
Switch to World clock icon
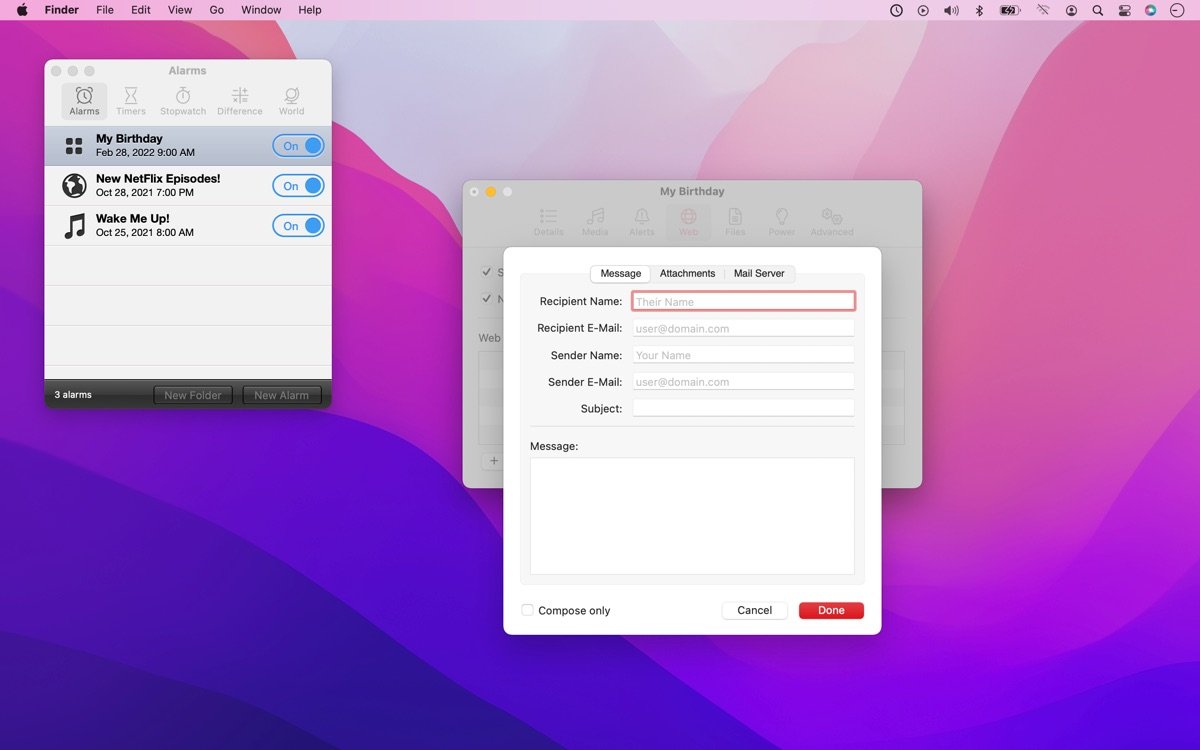(291, 100)
